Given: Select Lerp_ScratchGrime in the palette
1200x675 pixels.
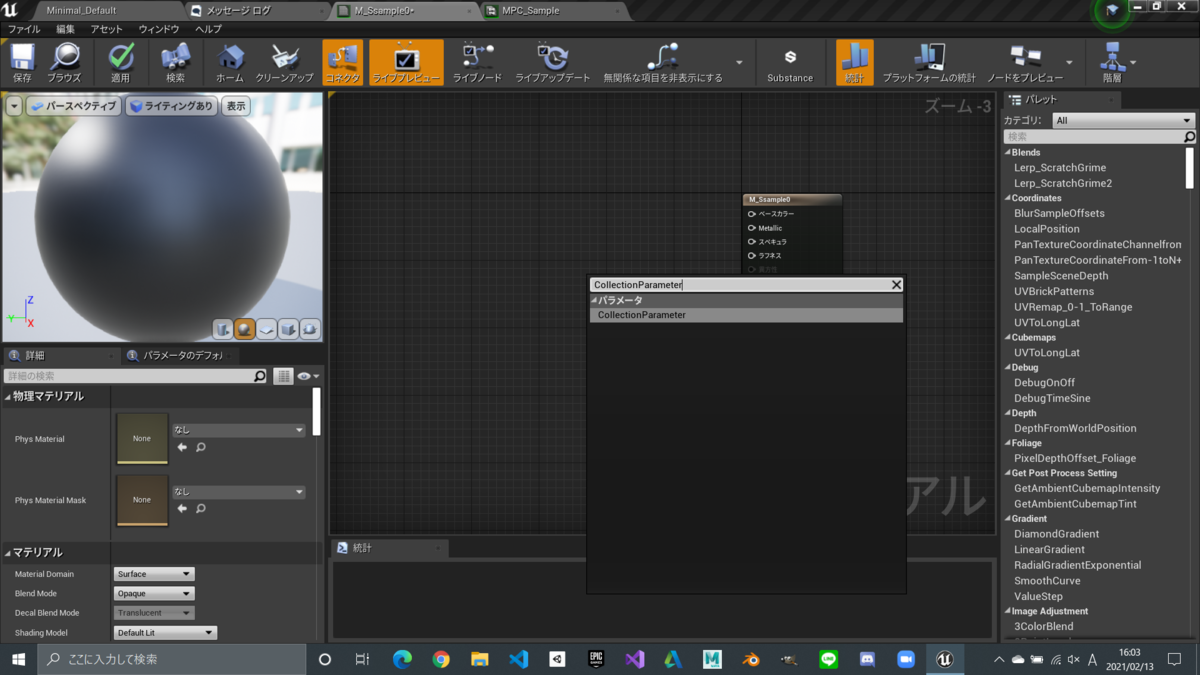Looking at the screenshot, I should 1060,168.
